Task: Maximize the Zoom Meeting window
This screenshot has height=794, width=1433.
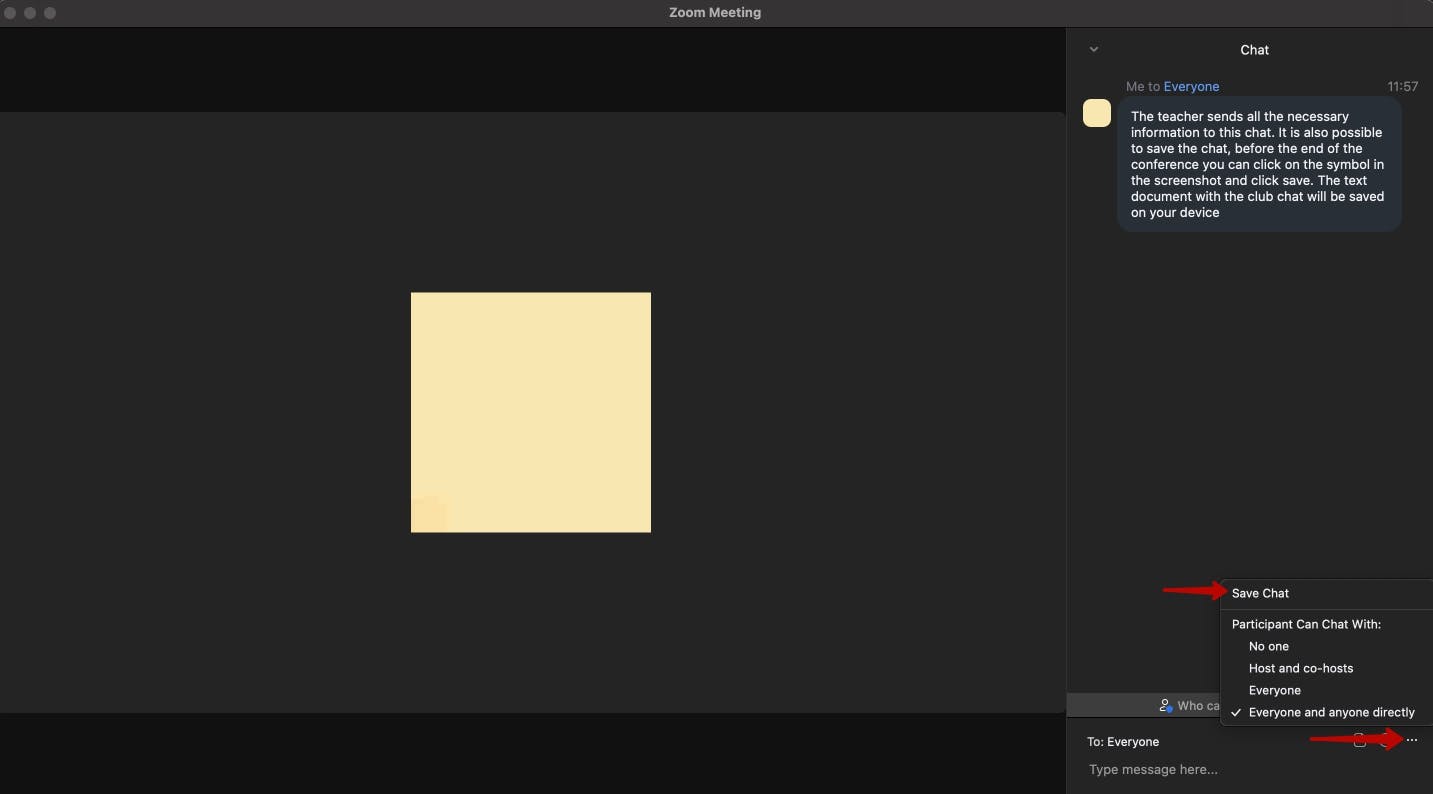Action: [50, 13]
